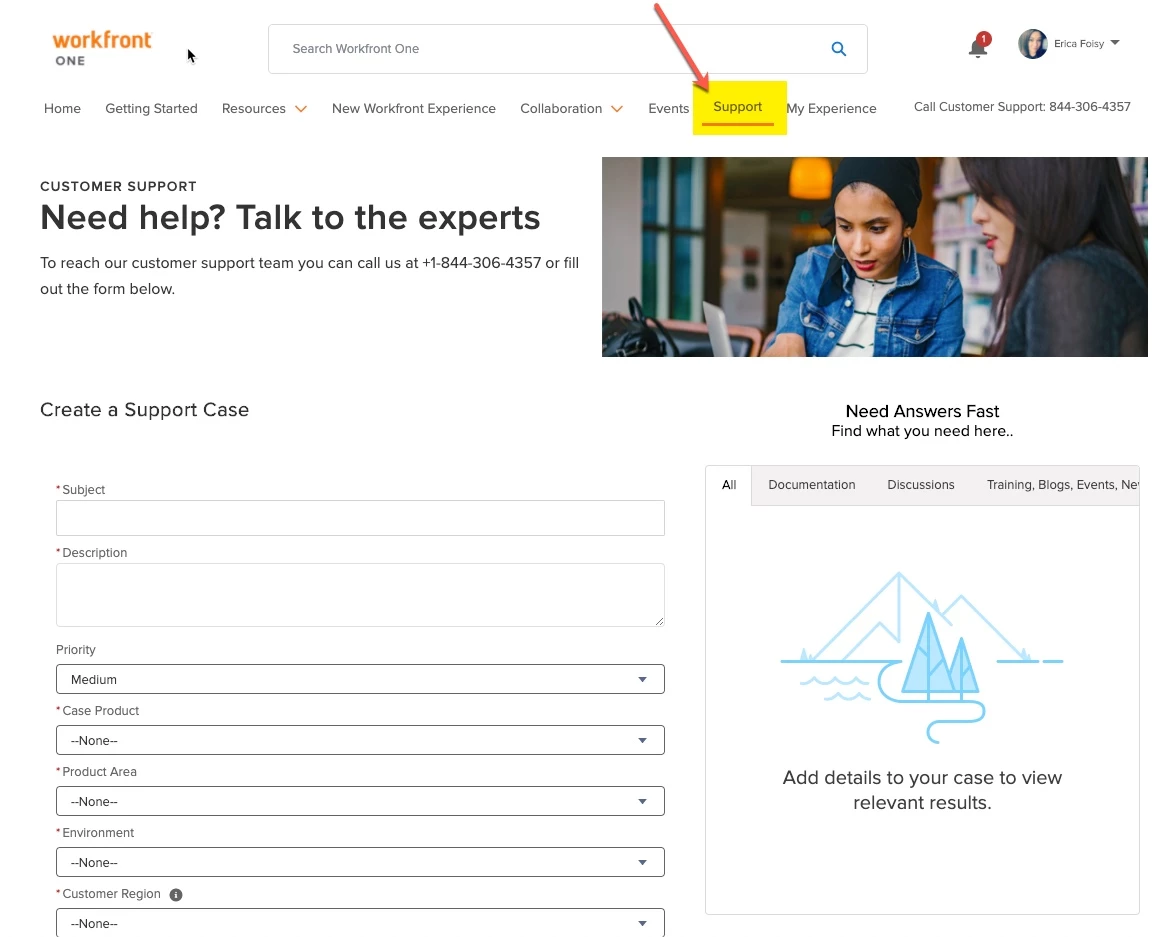Click the CUSTOMER SUPPORT label text
1159x937 pixels.
(118, 187)
